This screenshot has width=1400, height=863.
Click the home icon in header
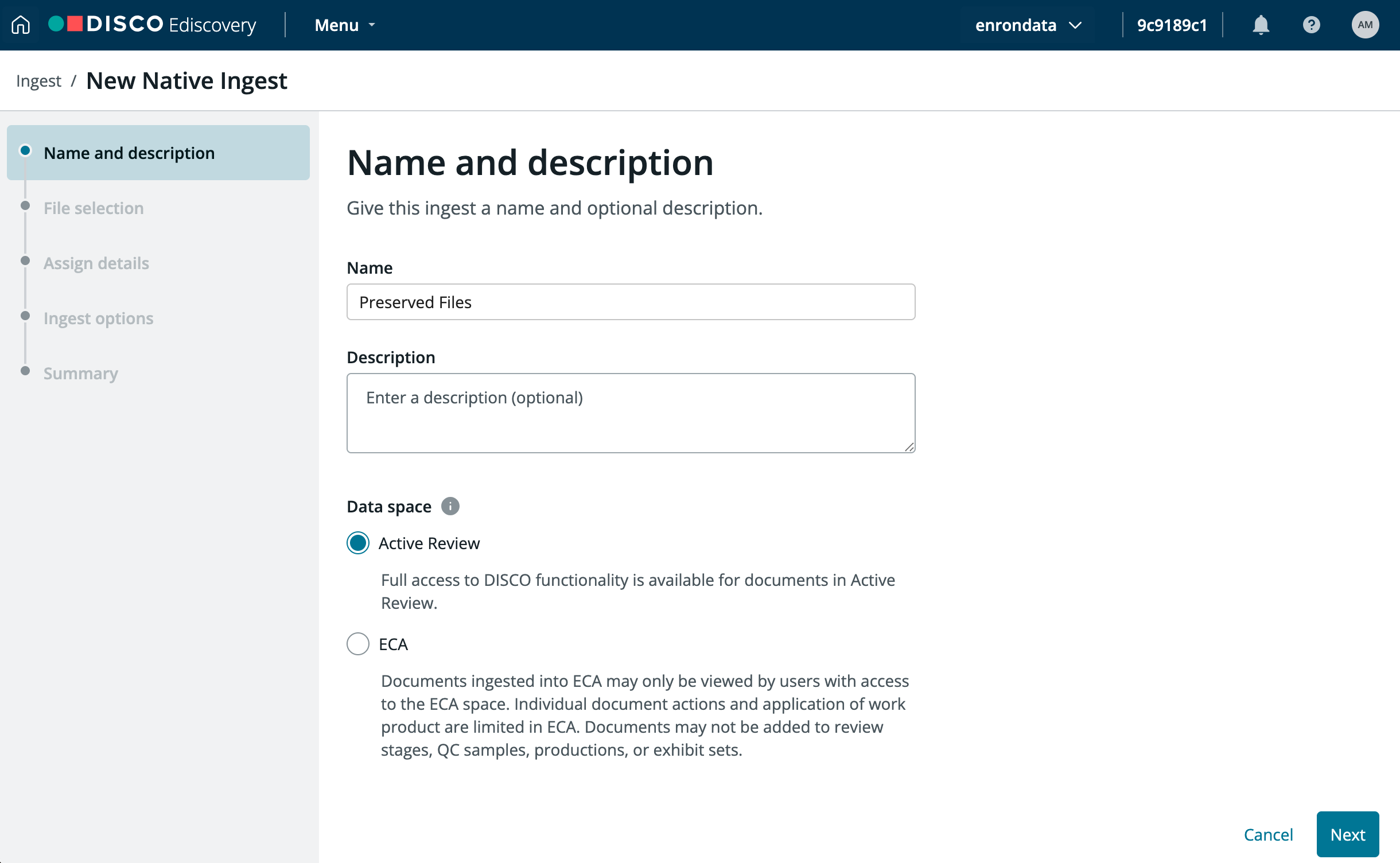pos(21,25)
